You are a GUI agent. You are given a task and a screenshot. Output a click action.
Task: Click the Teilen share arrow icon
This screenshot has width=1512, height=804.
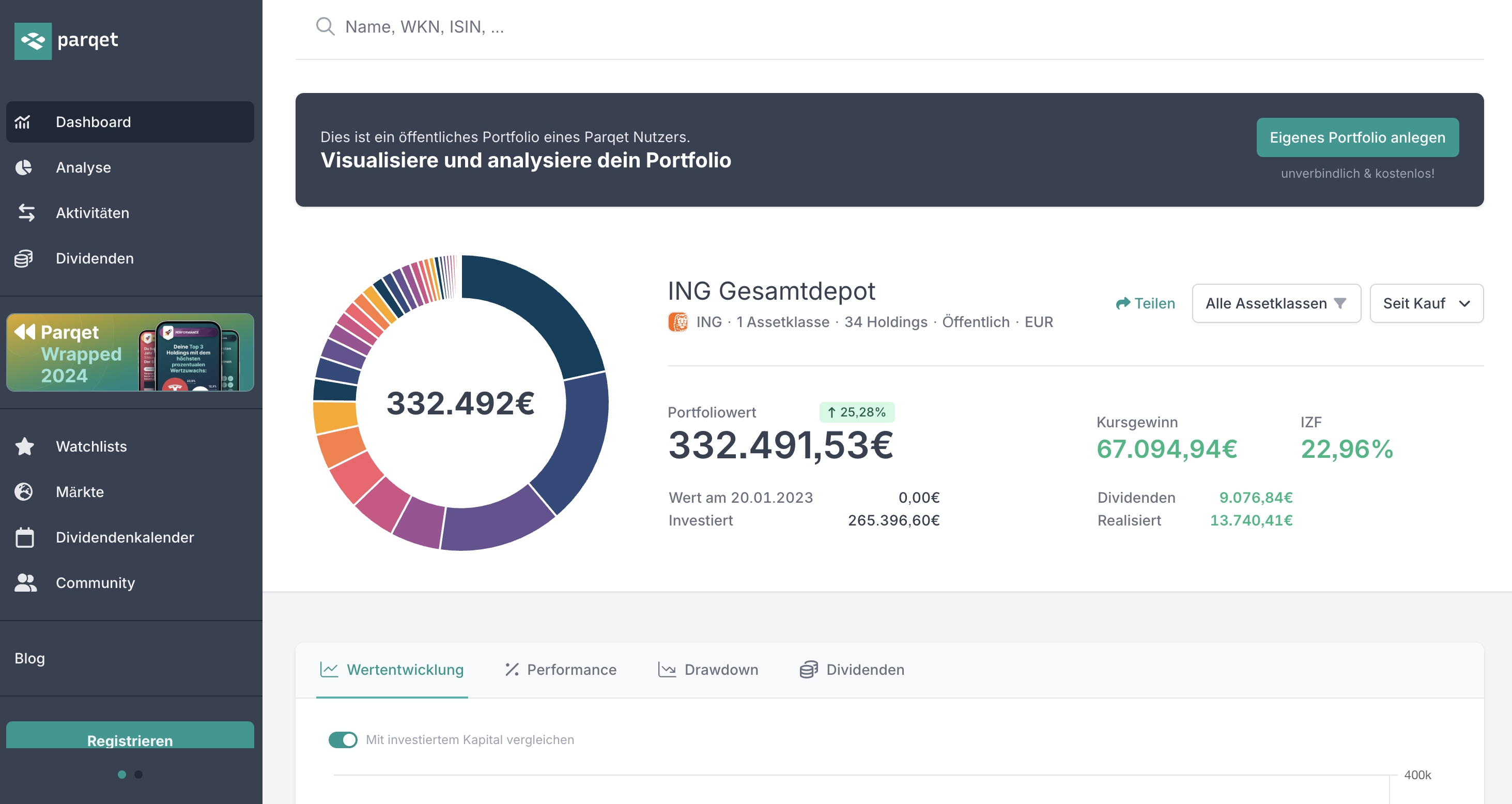(x=1122, y=303)
